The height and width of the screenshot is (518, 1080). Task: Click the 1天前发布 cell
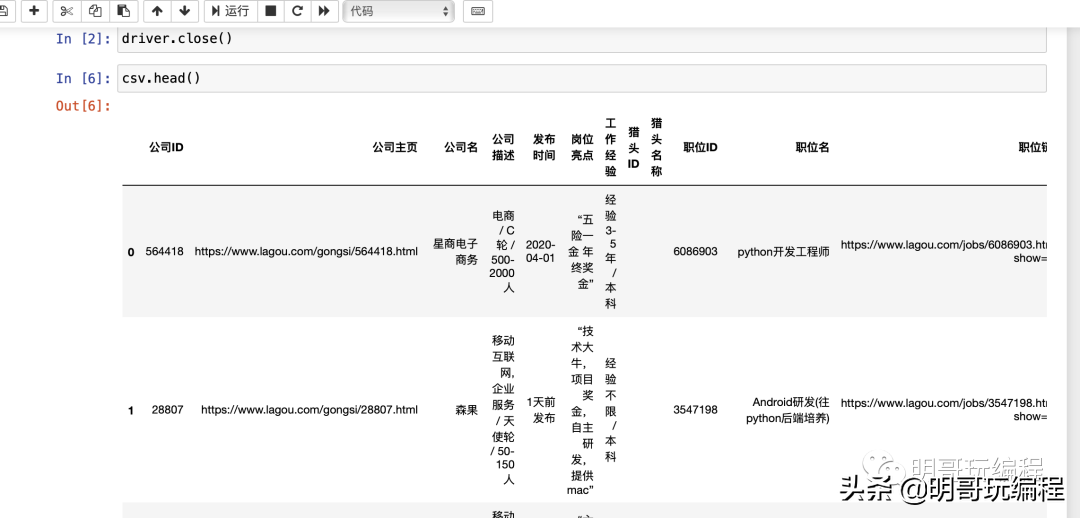click(541, 410)
